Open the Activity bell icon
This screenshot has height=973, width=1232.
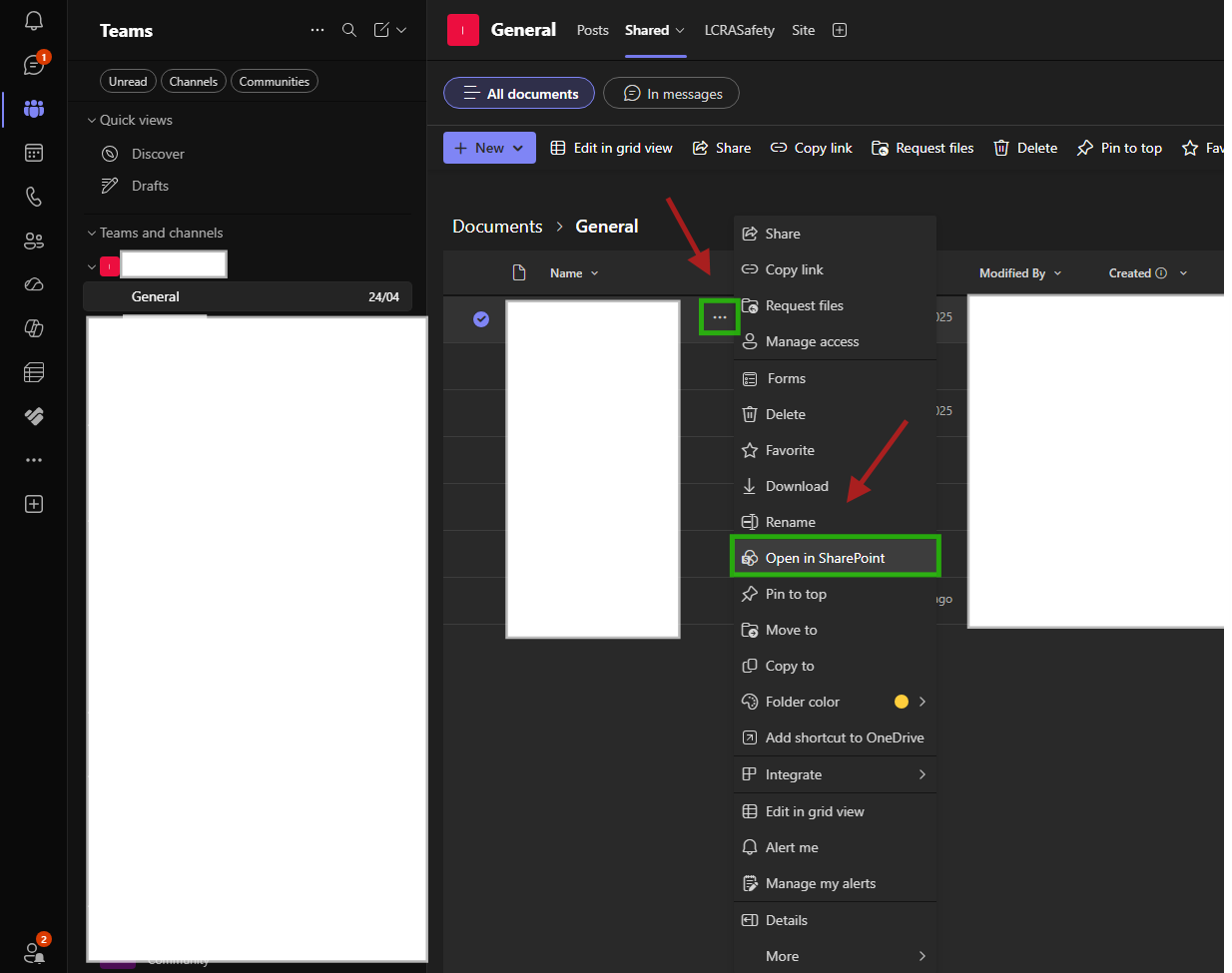34,21
